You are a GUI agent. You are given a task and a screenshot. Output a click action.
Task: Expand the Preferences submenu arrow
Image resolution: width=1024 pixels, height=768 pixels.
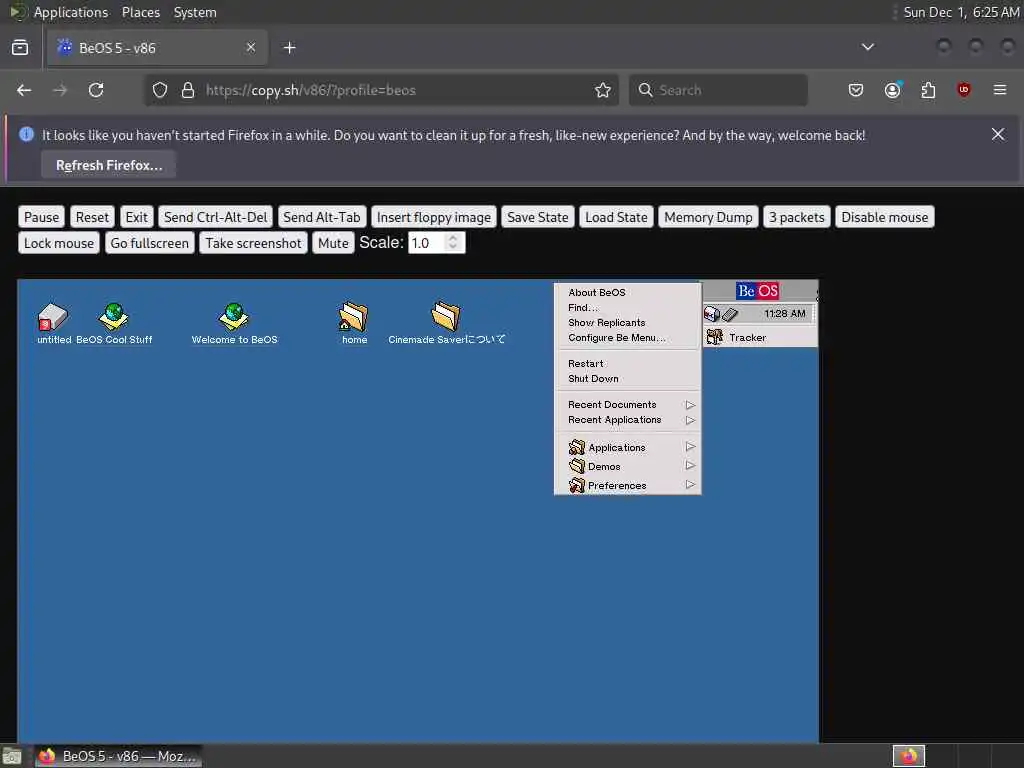[690, 485]
